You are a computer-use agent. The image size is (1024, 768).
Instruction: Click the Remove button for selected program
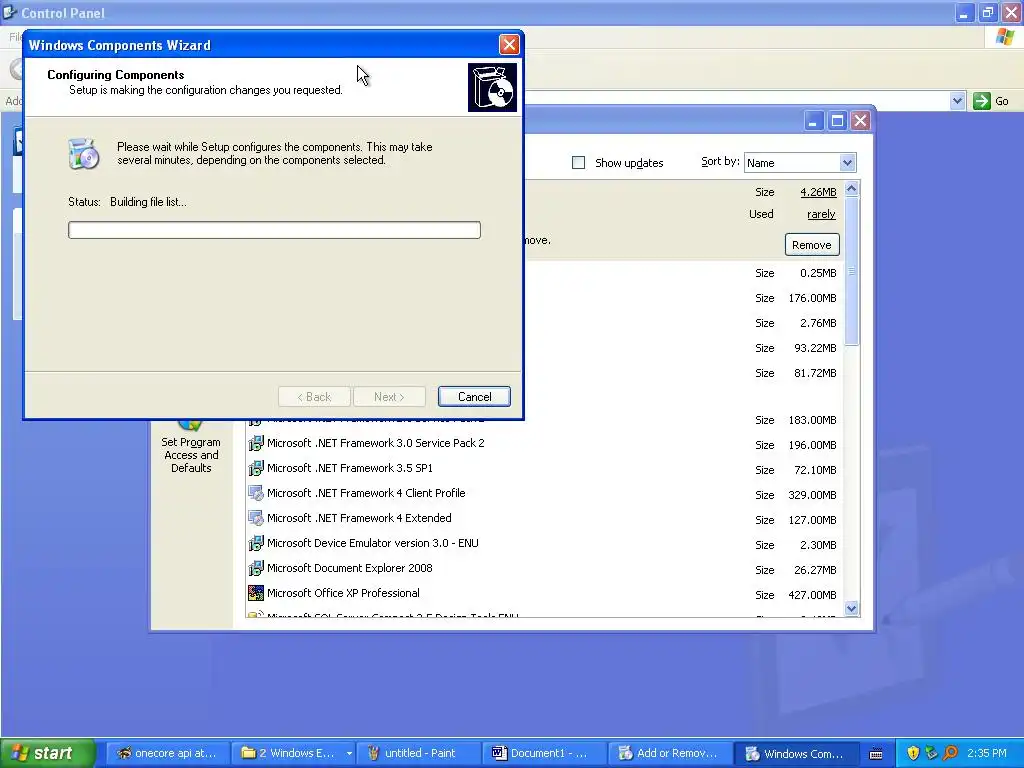tap(812, 245)
